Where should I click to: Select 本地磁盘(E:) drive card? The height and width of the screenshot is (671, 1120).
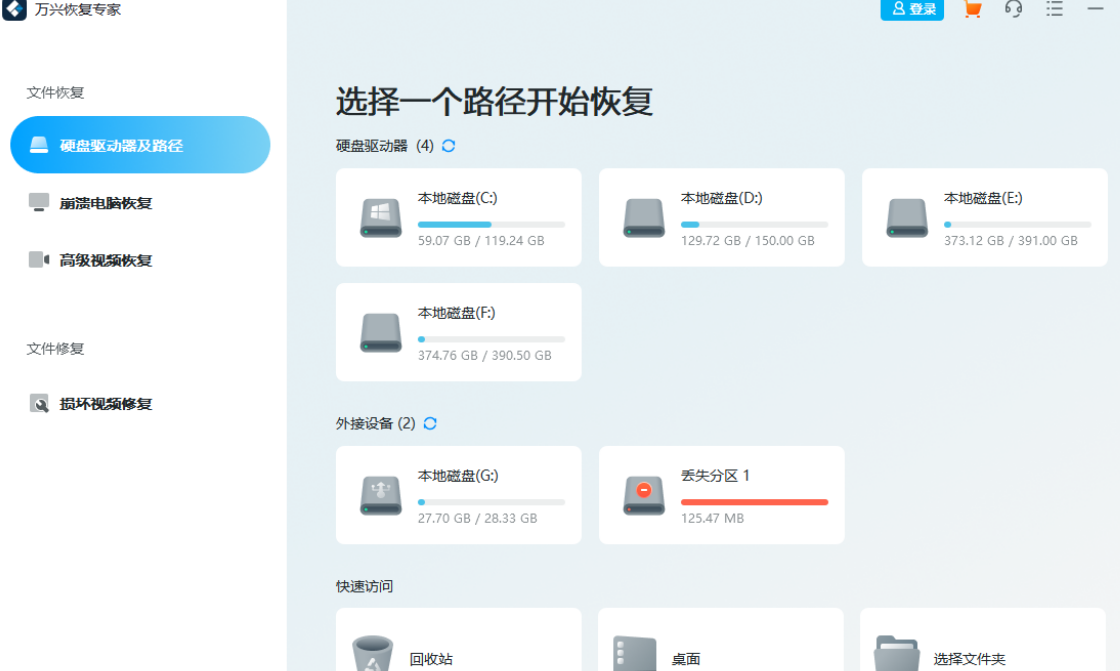pyautogui.click(x=984, y=217)
